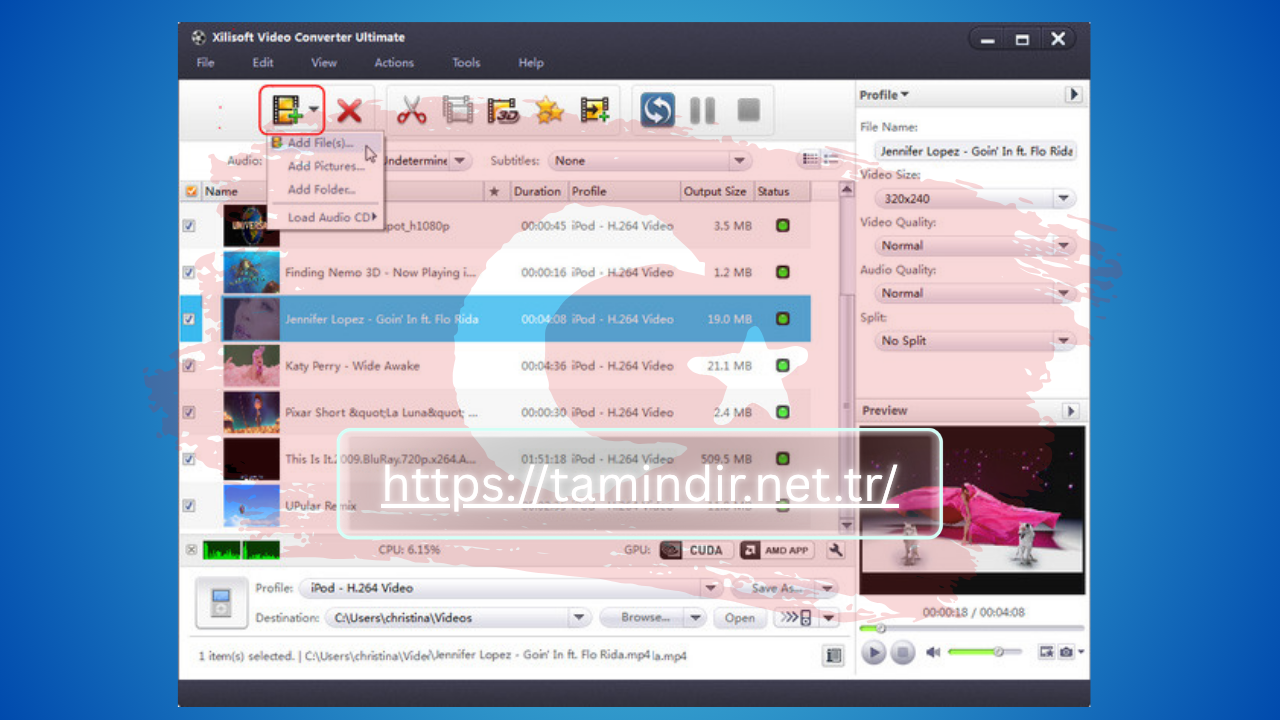Uncheck the This Is It BluRay row
1280x720 pixels.
pyautogui.click(x=189, y=459)
